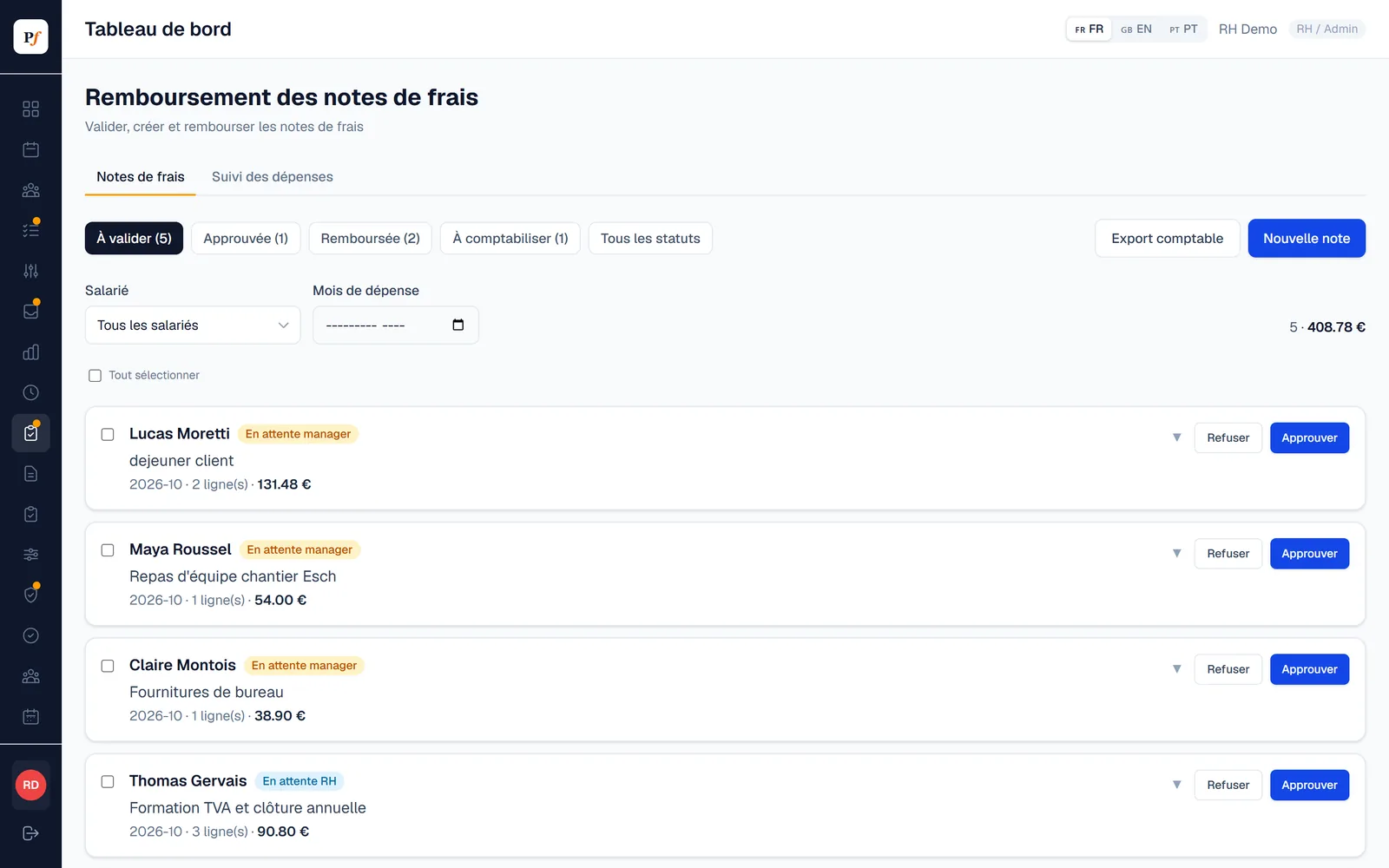This screenshot has height=868, width=1389.
Task: Click the checklist tasks icon in sidebar
Action: (30, 230)
